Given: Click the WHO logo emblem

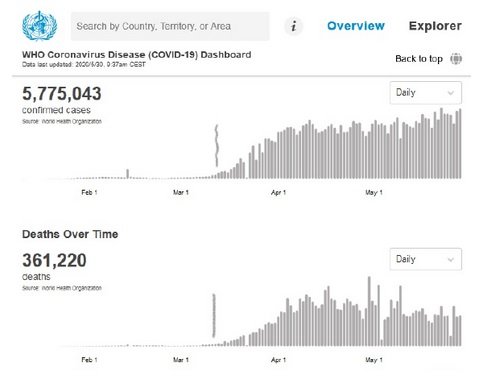Looking at the screenshot, I should (x=39, y=26).
